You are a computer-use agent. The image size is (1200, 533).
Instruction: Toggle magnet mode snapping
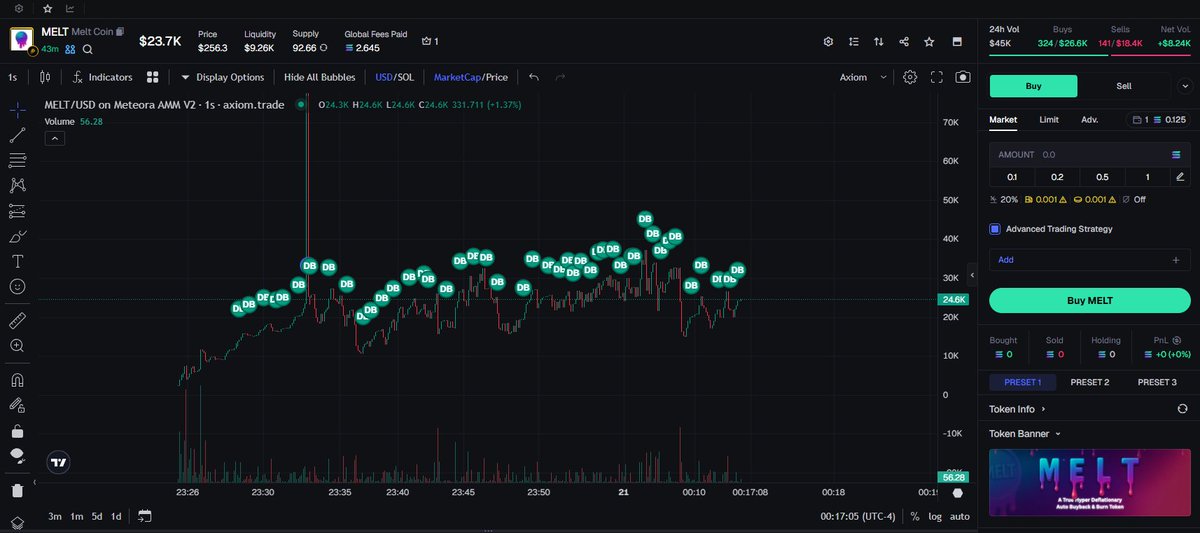coord(17,380)
